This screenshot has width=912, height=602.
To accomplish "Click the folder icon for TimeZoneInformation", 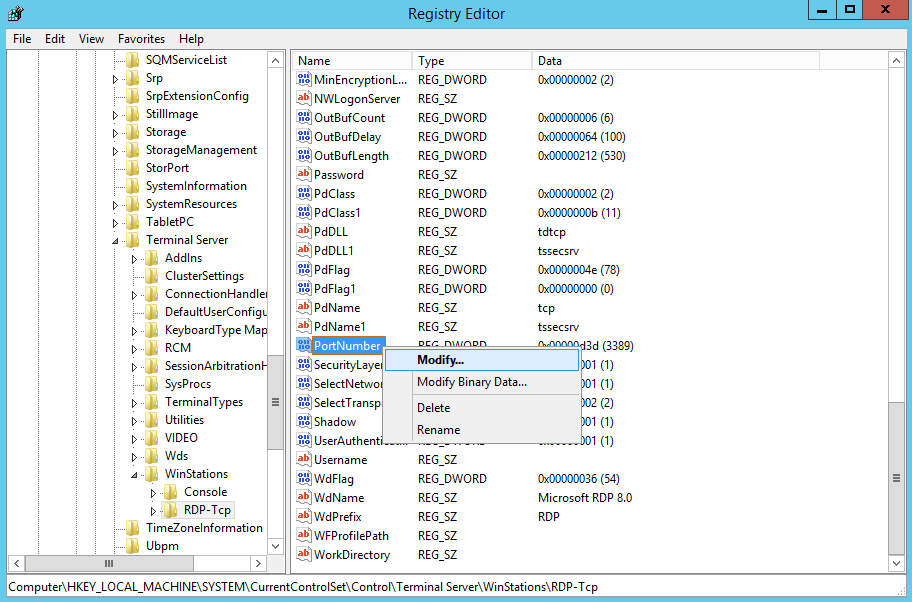I will pyautogui.click(x=133, y=528).
